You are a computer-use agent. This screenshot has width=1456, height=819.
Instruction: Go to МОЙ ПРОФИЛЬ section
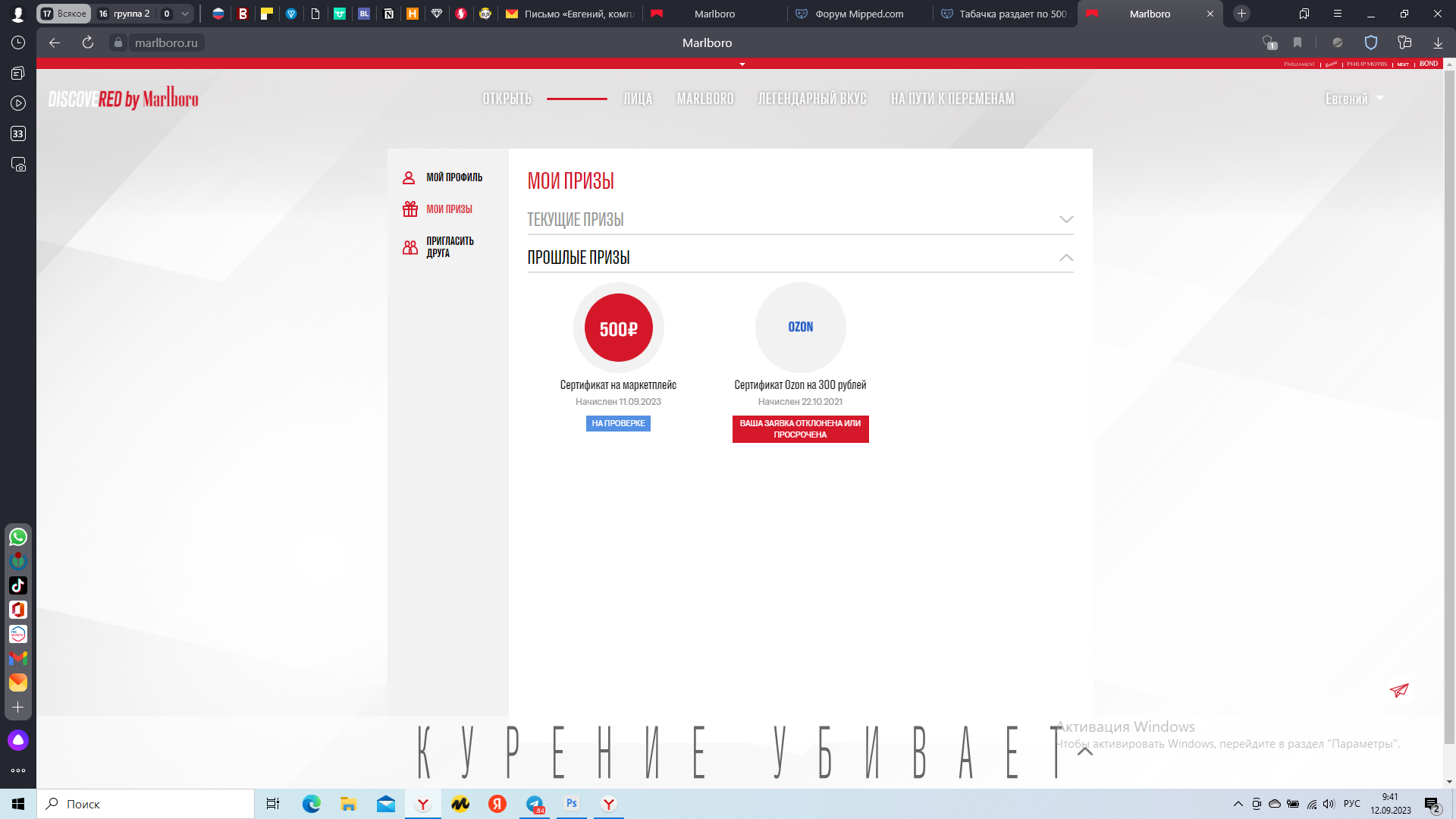(454, 177)
